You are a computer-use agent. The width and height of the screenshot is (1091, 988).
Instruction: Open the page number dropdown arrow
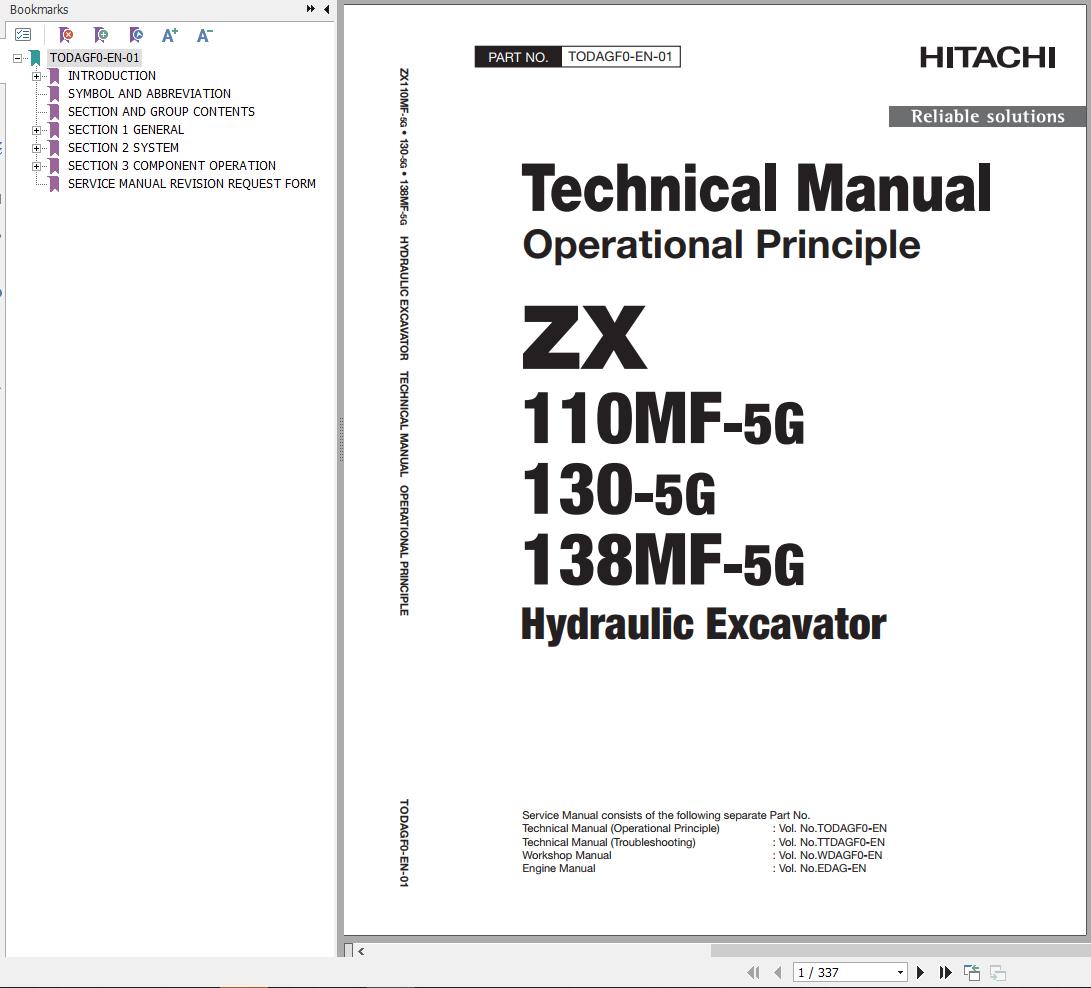click(x=900, y=972)
